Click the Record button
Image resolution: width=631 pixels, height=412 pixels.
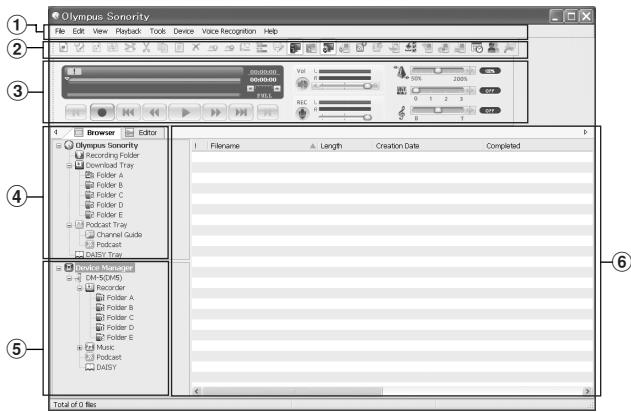pos(102,112)
